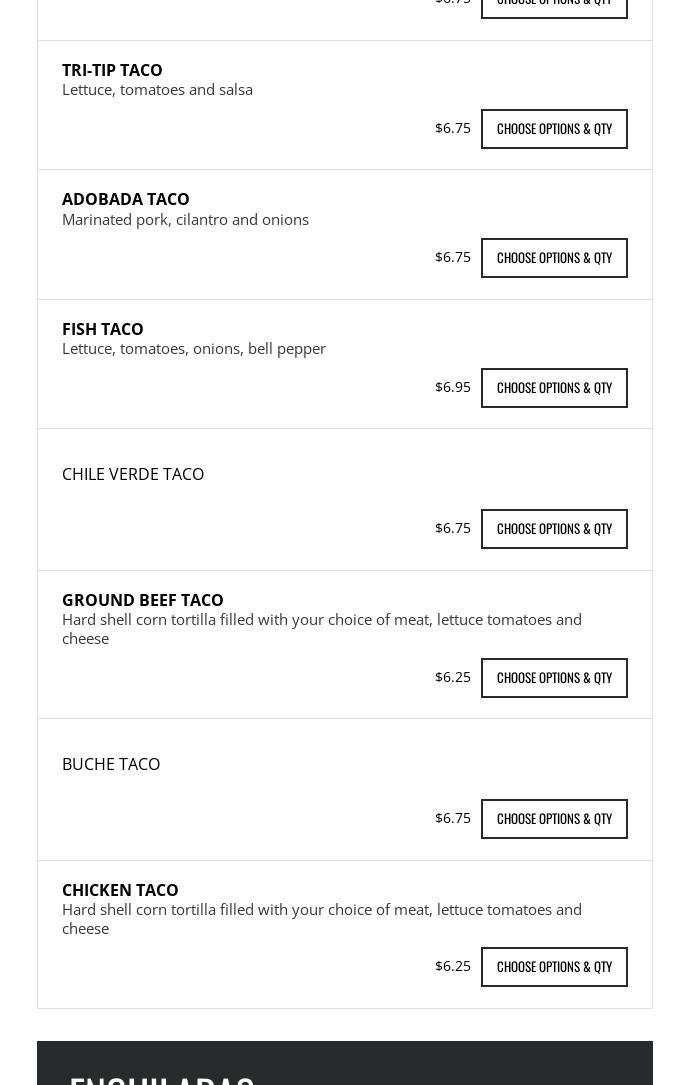Open the Ground Beef Taco title
The image size is (690, 1085).
point(143,600)
